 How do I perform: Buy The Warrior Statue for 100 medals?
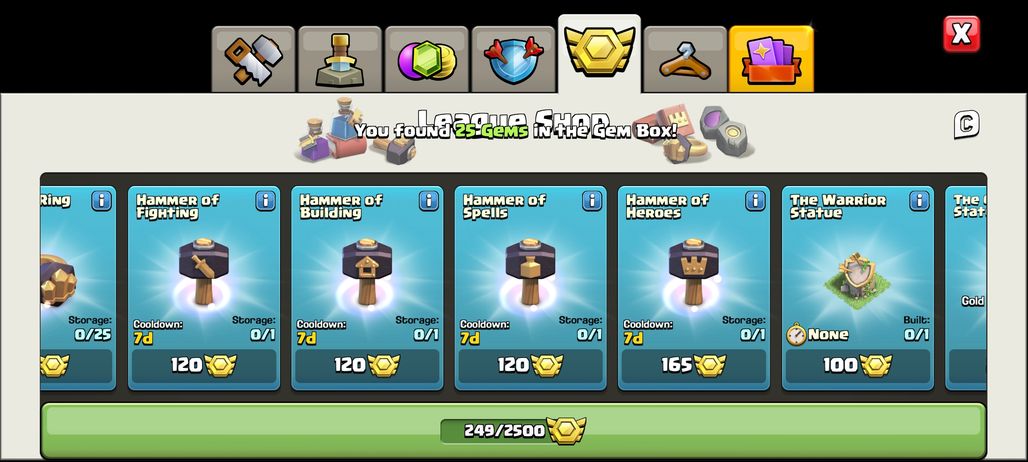pos(858,366)
